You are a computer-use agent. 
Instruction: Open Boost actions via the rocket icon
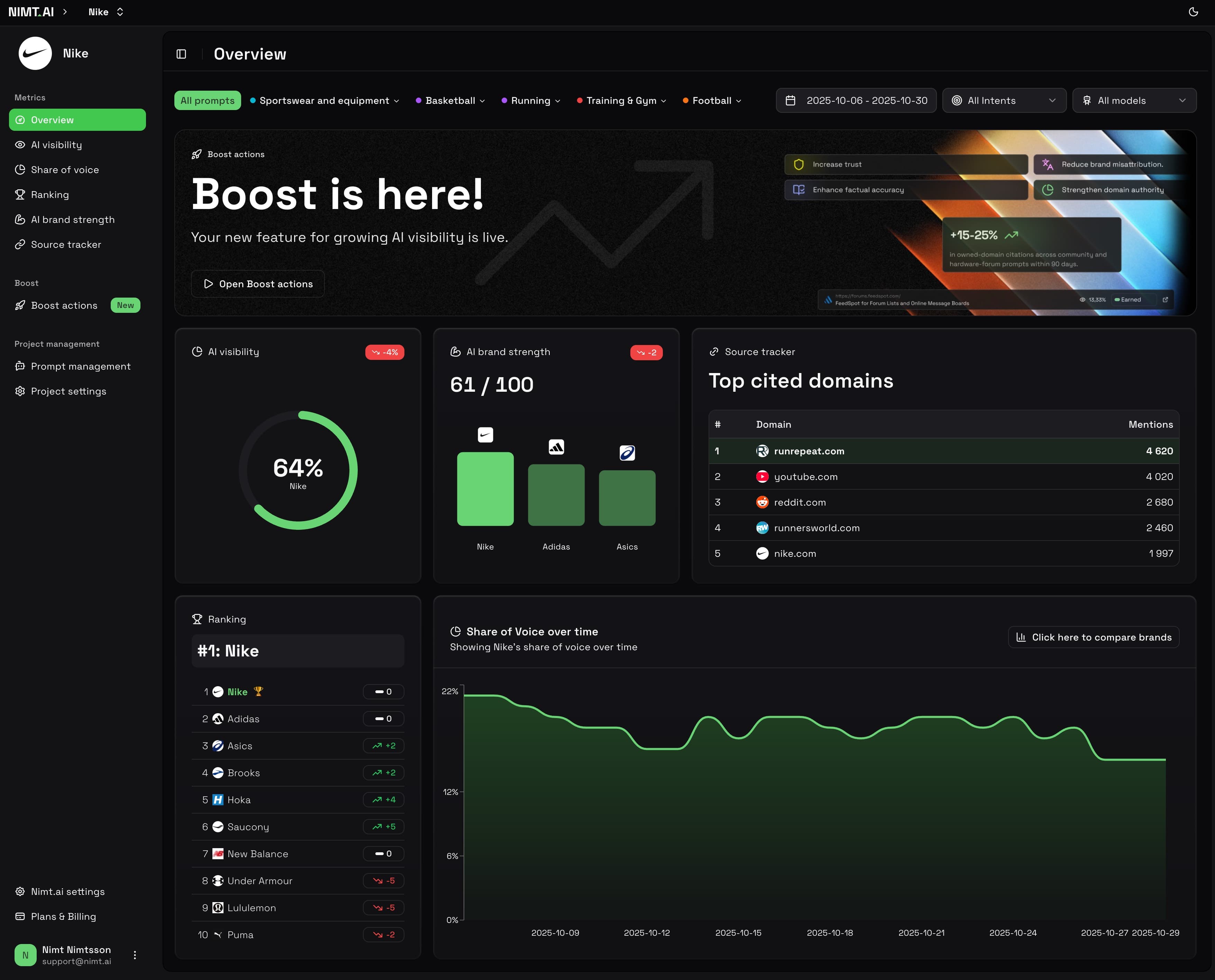click(20, 305)
